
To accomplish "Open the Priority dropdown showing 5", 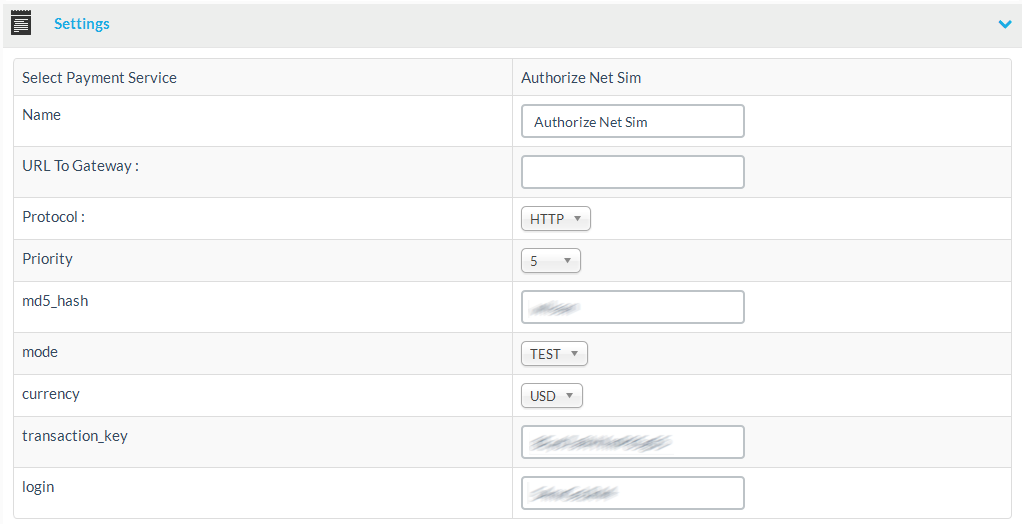I will 550,260.
